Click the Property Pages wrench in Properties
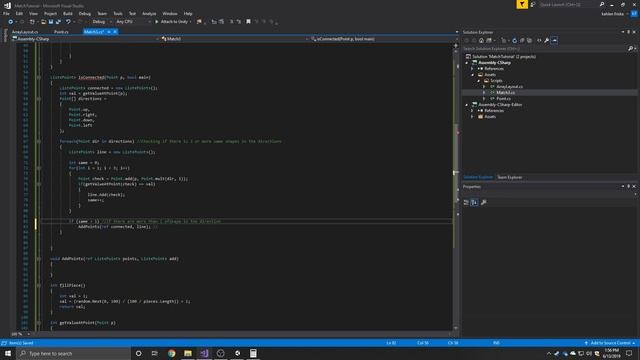640x360 pixels. point(484,202)
